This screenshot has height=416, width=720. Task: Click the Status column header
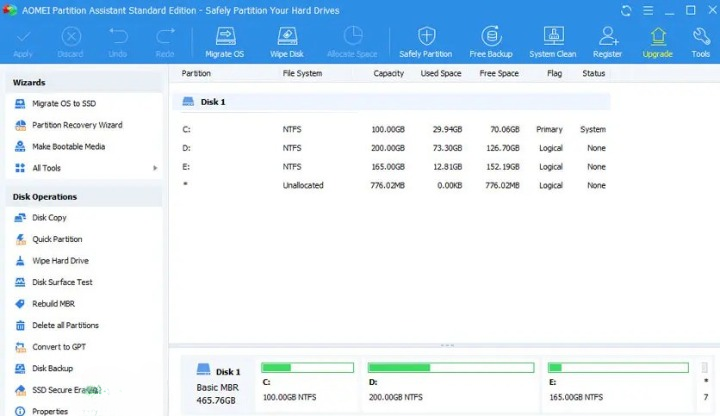(x=594, y=73)
